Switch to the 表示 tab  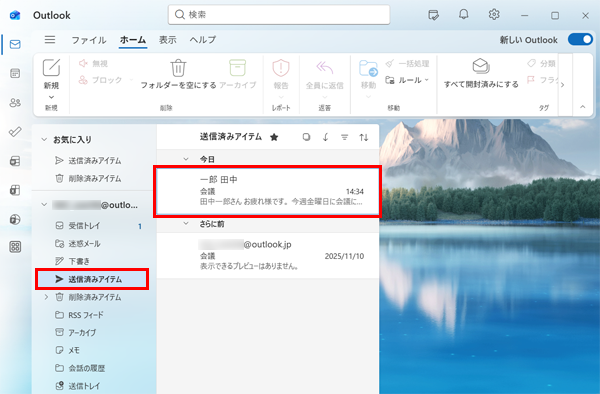168,40
